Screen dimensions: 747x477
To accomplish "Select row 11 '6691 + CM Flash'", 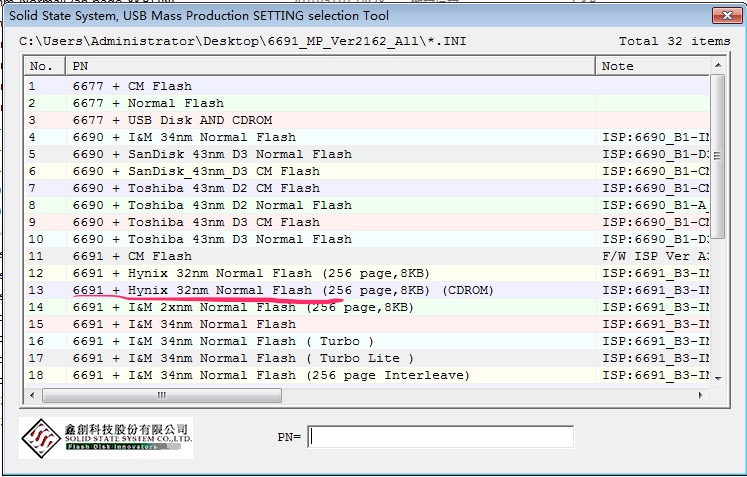I will tap(367, 256).
